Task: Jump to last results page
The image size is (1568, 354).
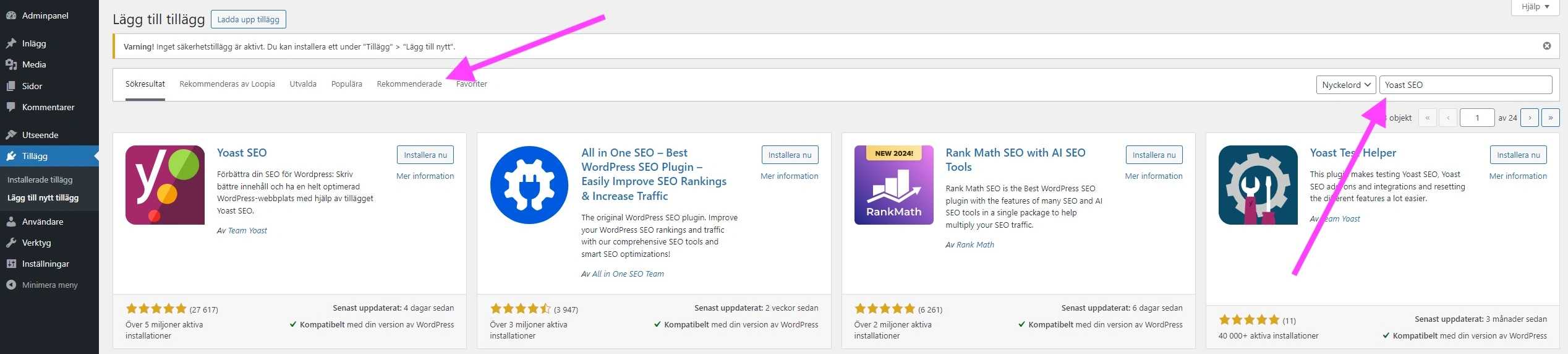Action: [1551, 118]
